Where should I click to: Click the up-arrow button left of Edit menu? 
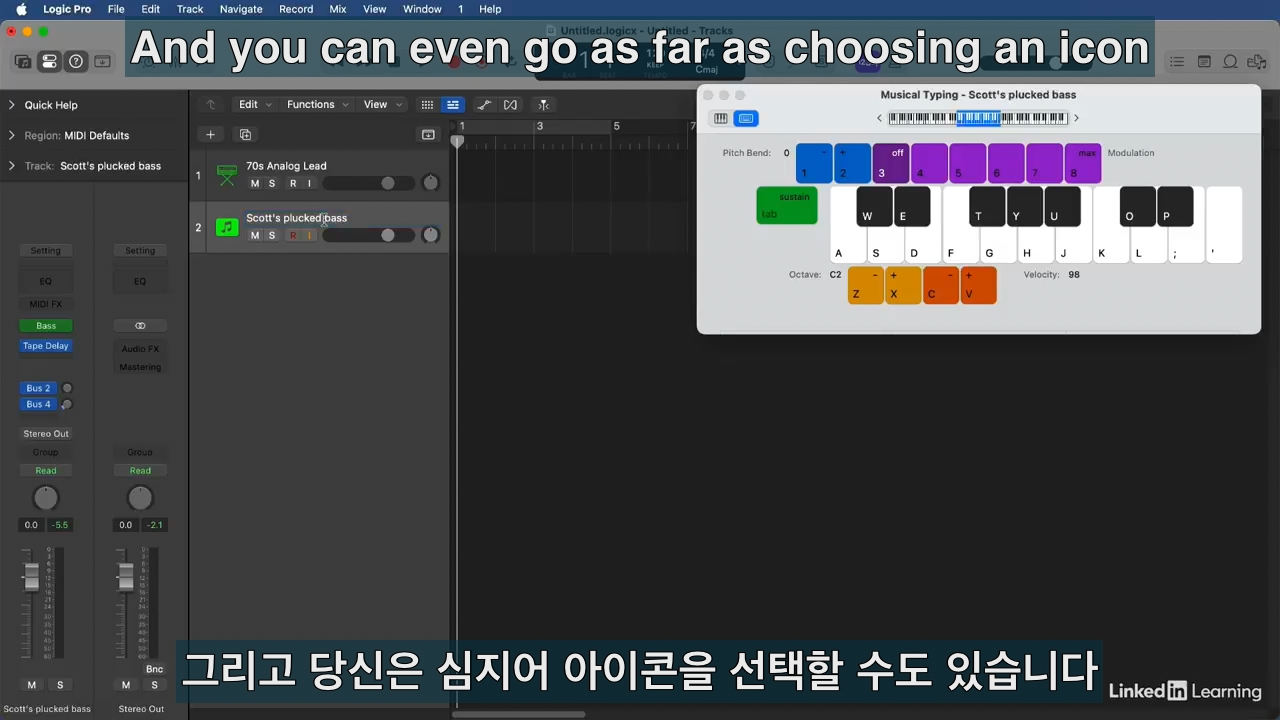210,105
